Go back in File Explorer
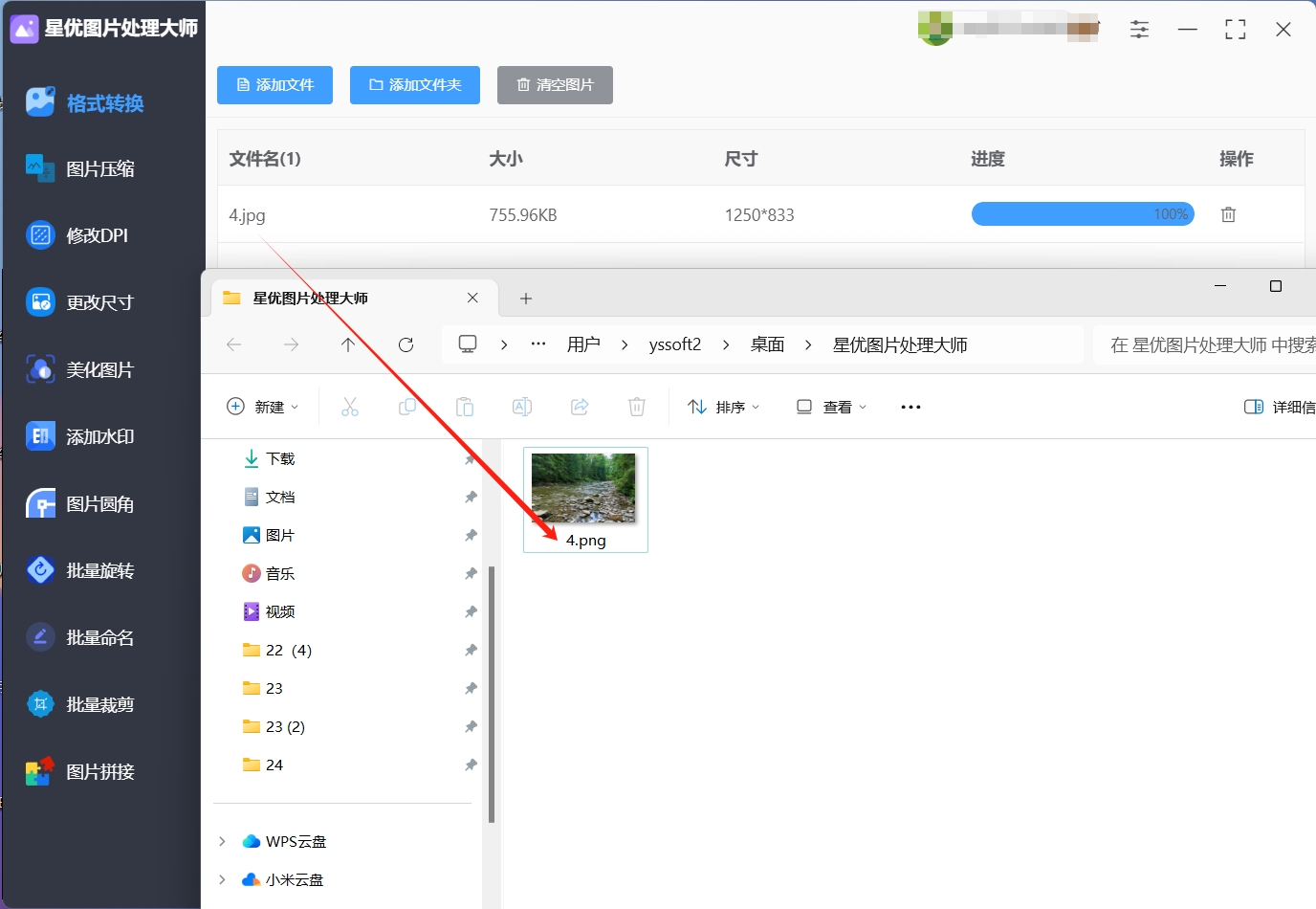The height and width of the screenshot is (909, 1316). coord(234,344)
